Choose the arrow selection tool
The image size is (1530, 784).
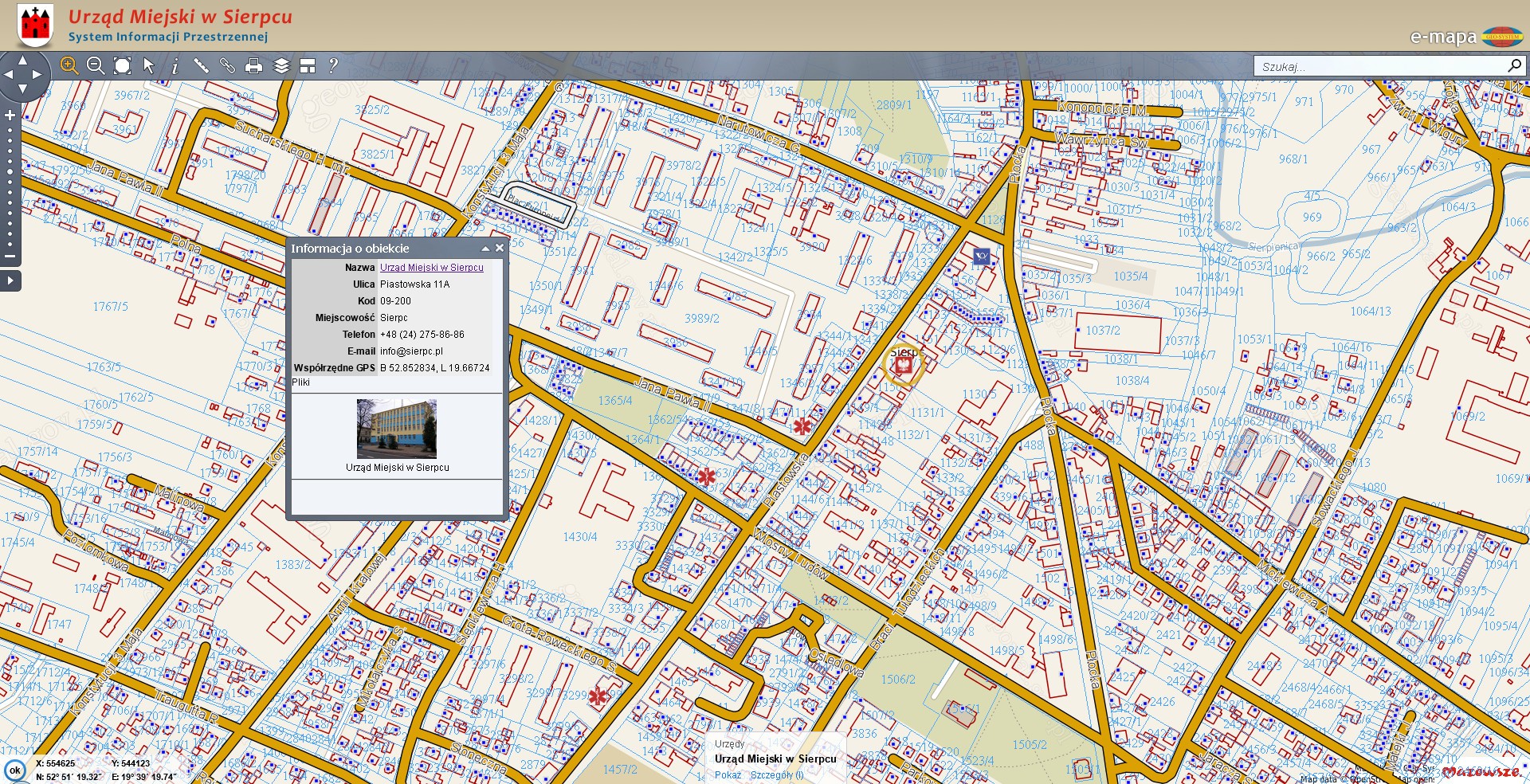click(x=149, y=66)
